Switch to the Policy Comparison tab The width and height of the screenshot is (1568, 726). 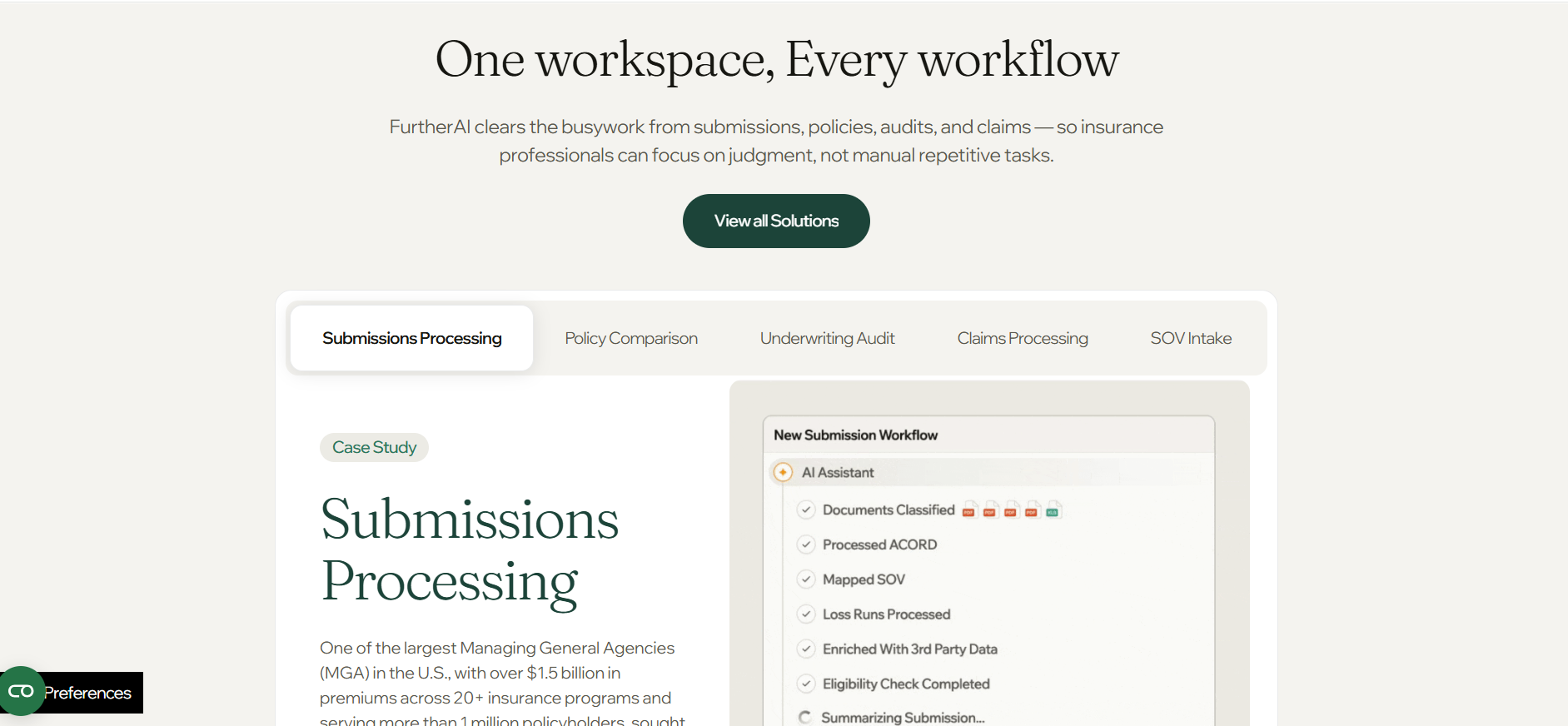pyautogui.click(x=631, y=338)
